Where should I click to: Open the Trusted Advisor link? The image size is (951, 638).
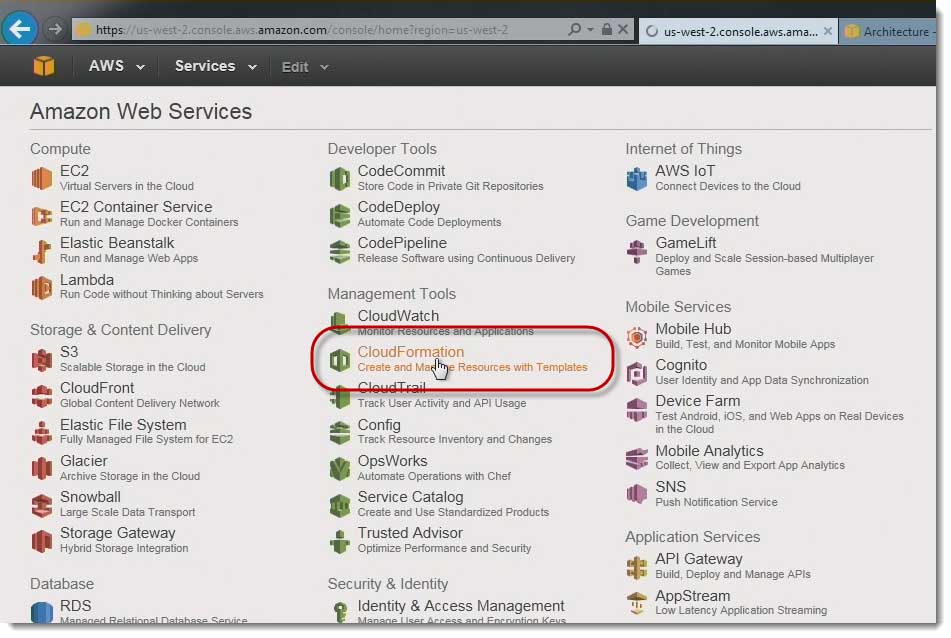pos(410,533)
